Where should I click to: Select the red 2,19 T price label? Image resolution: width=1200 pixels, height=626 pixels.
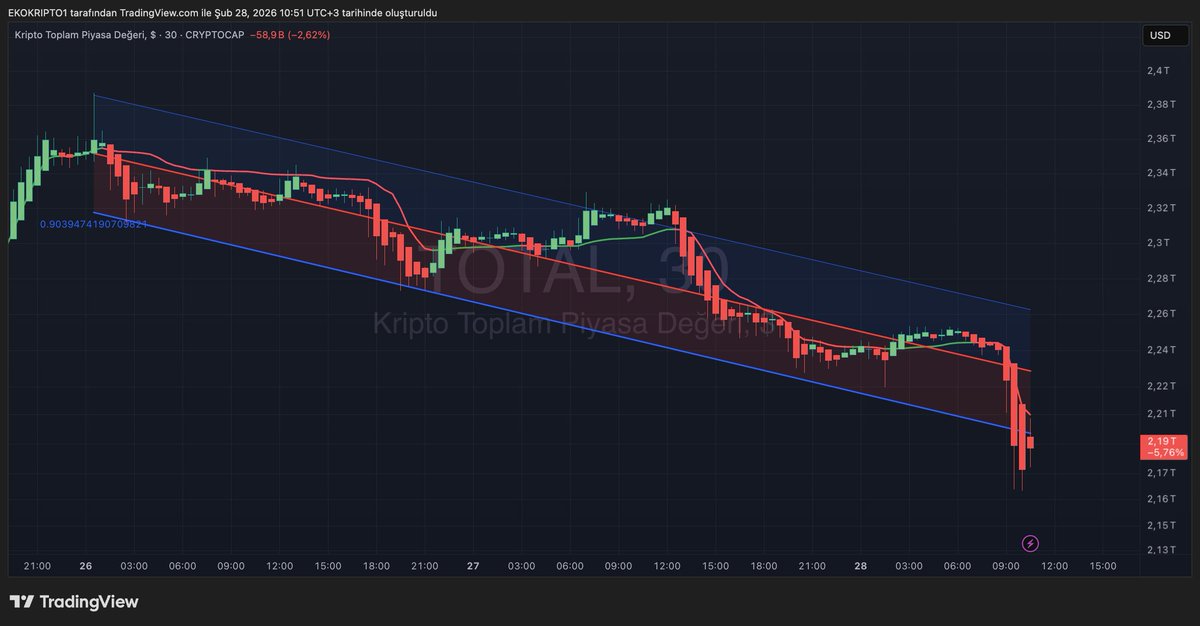tap(1166, 446)
